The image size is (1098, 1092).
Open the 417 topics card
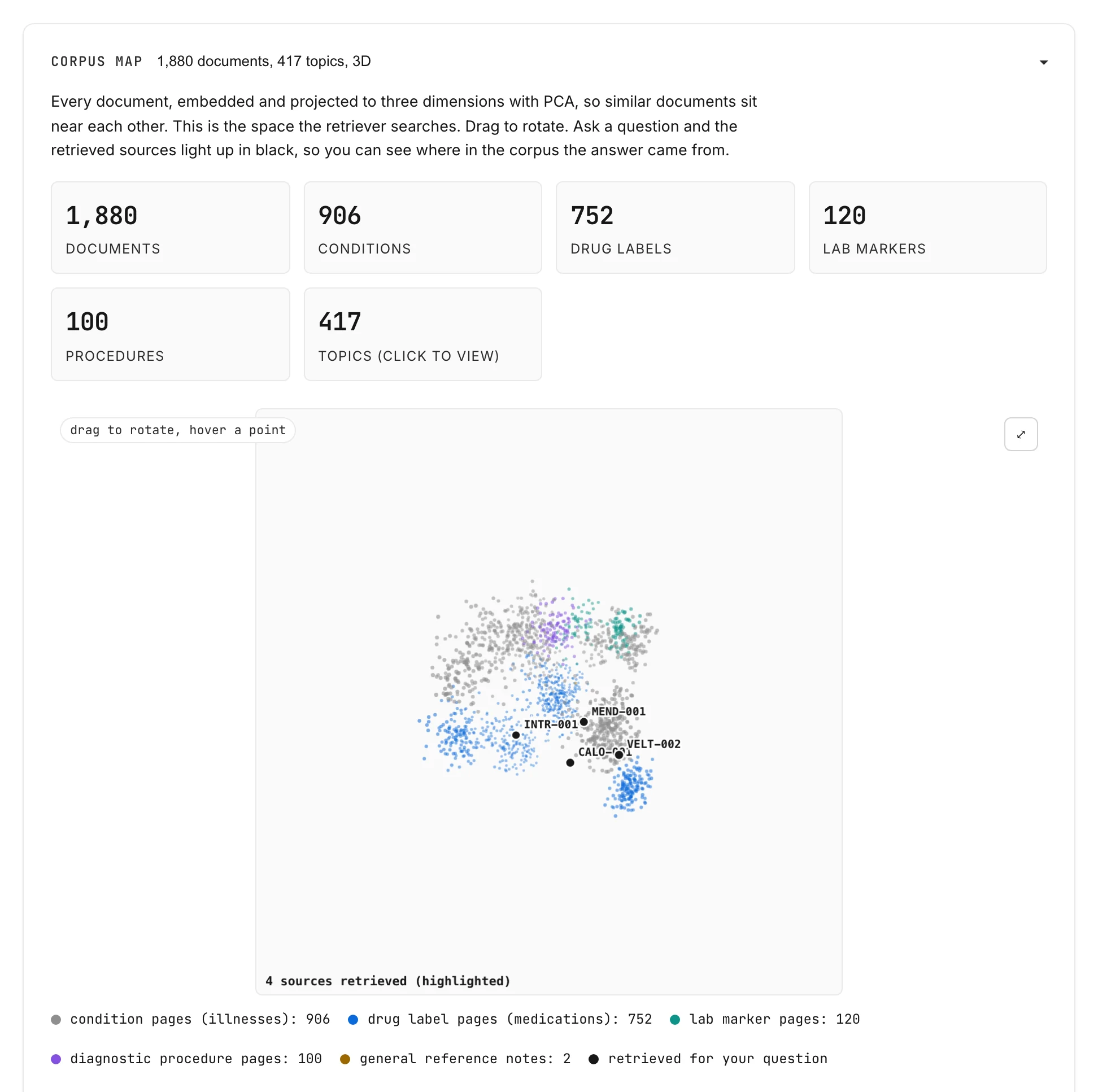pyautogui.click(x=423, y=334)
